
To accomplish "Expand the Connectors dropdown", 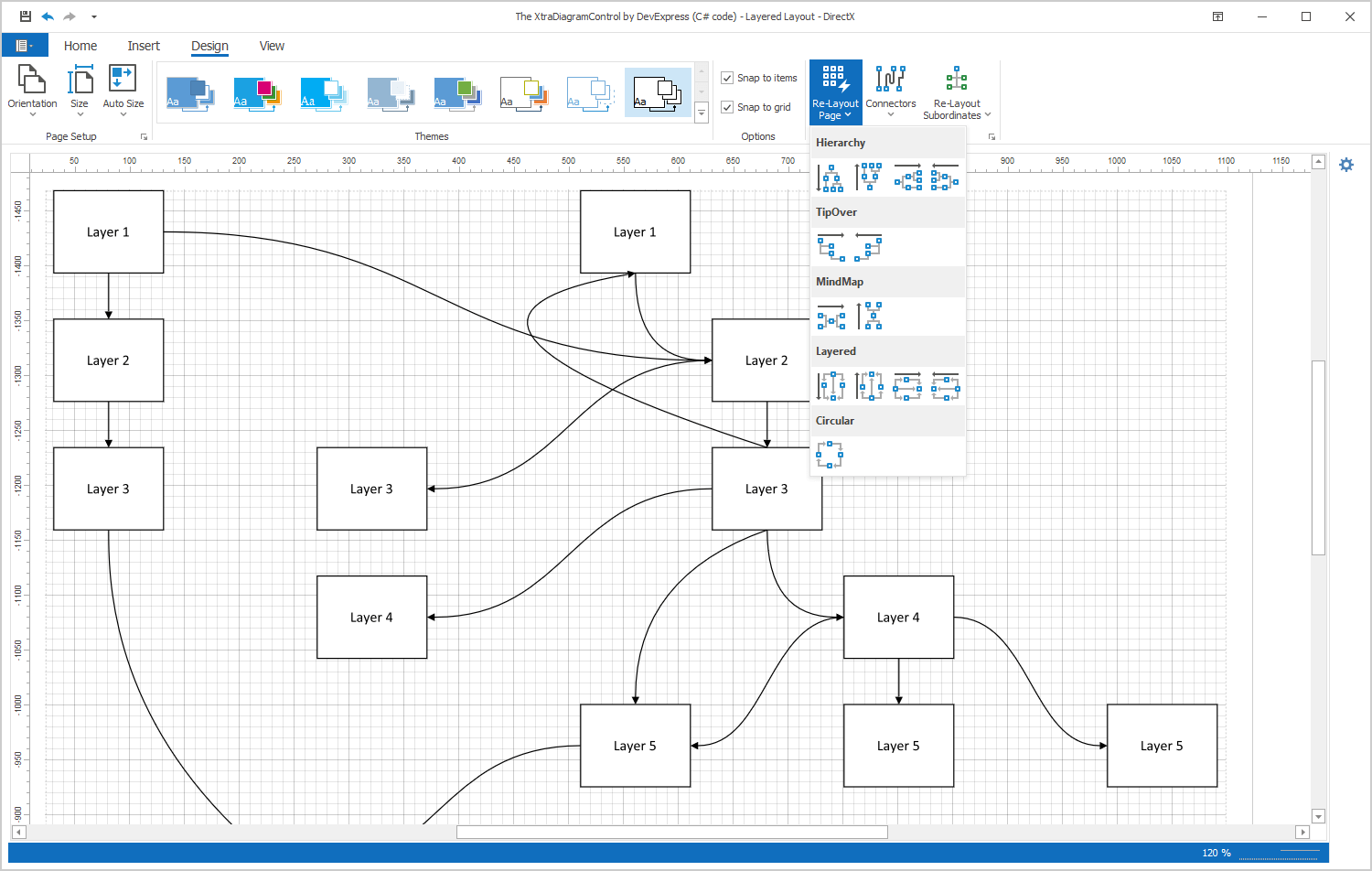I will point(890,91).
